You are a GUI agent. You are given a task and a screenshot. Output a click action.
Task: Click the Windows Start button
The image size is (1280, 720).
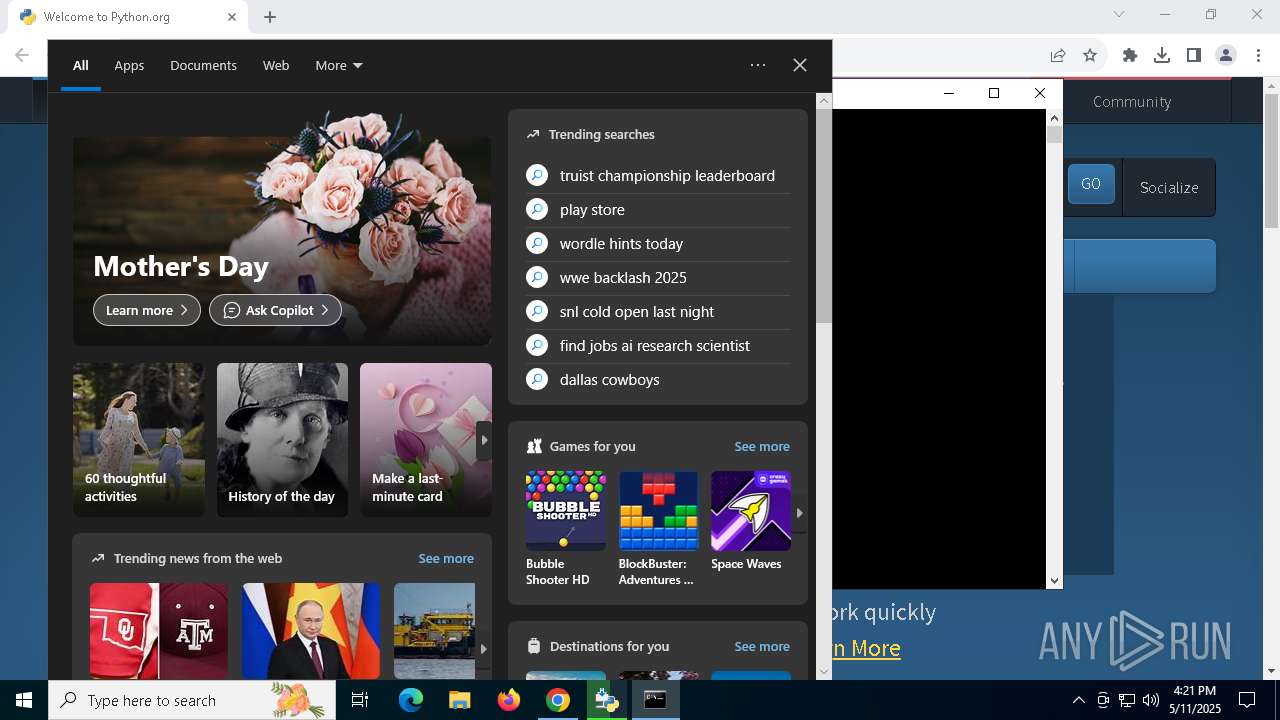point(24,701)
